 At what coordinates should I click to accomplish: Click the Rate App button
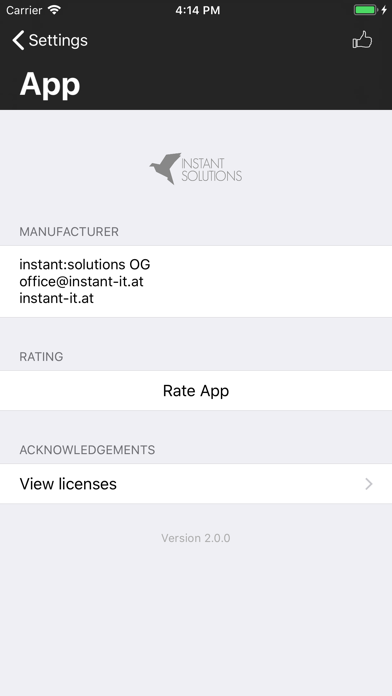click(196, 391)
